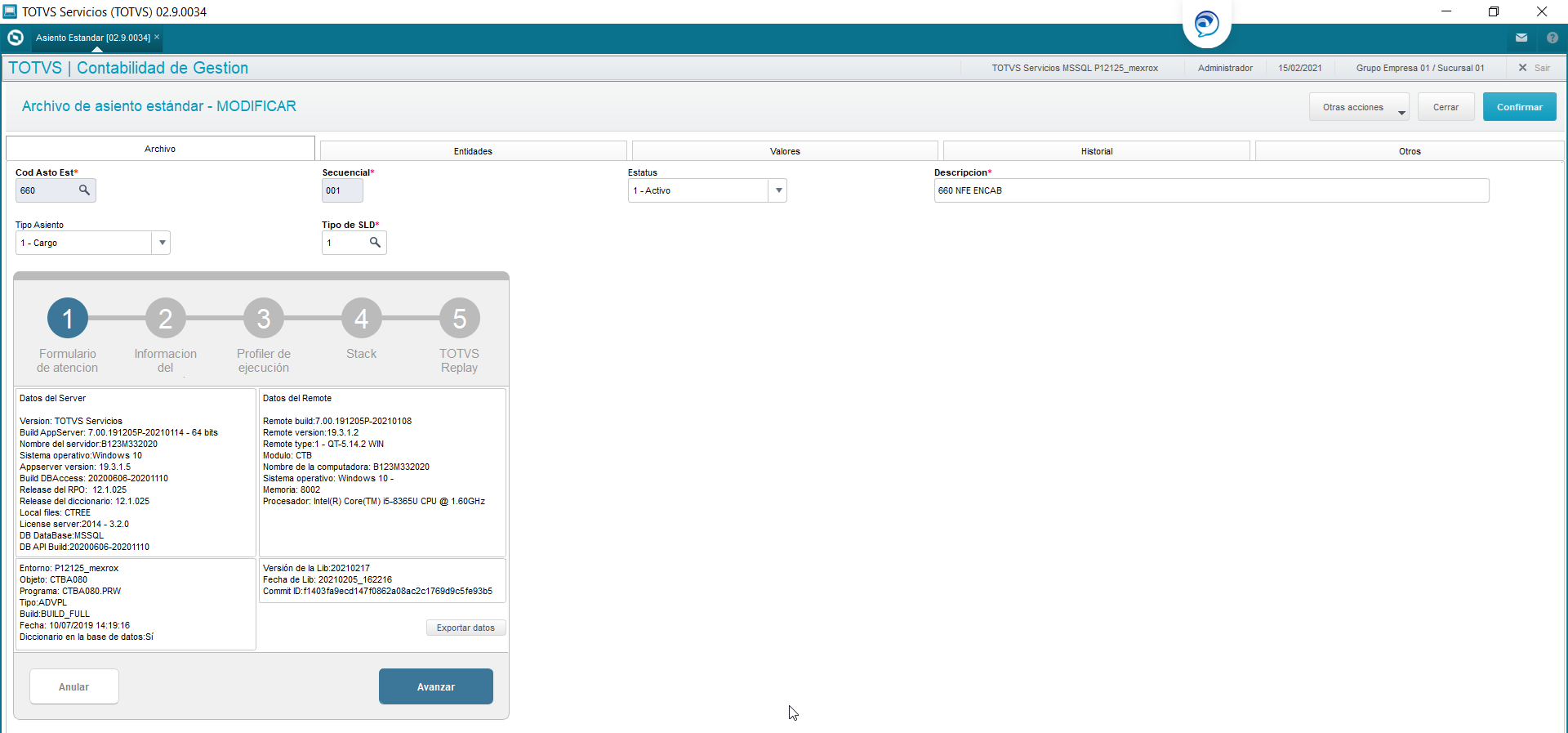Click the date 15/02/2021 in header
Viewport: 1568px width, 733px height.
pyautogui.click(x=1299, y=68)
